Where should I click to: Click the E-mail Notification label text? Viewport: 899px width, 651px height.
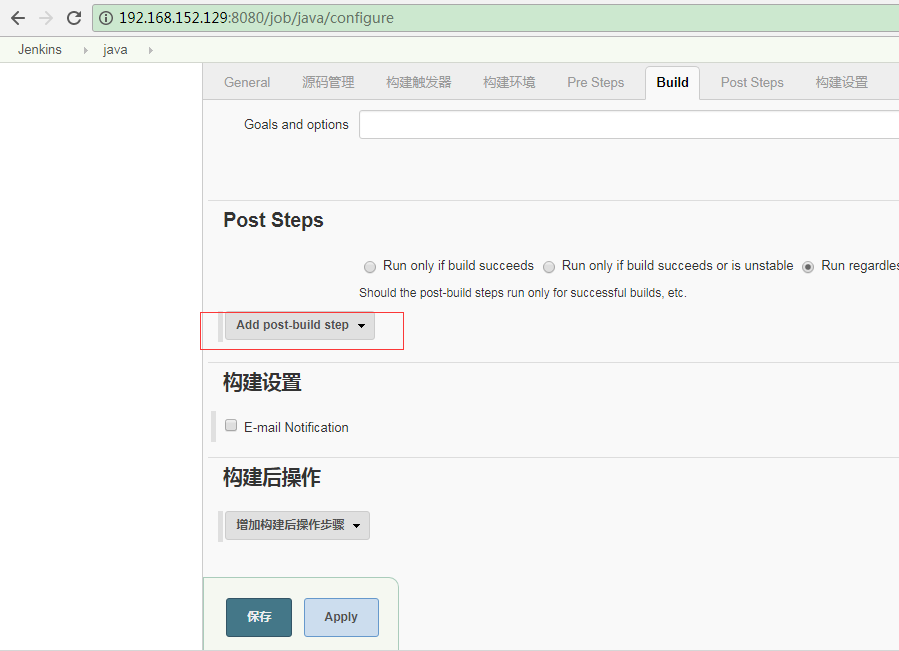(296, 427)
